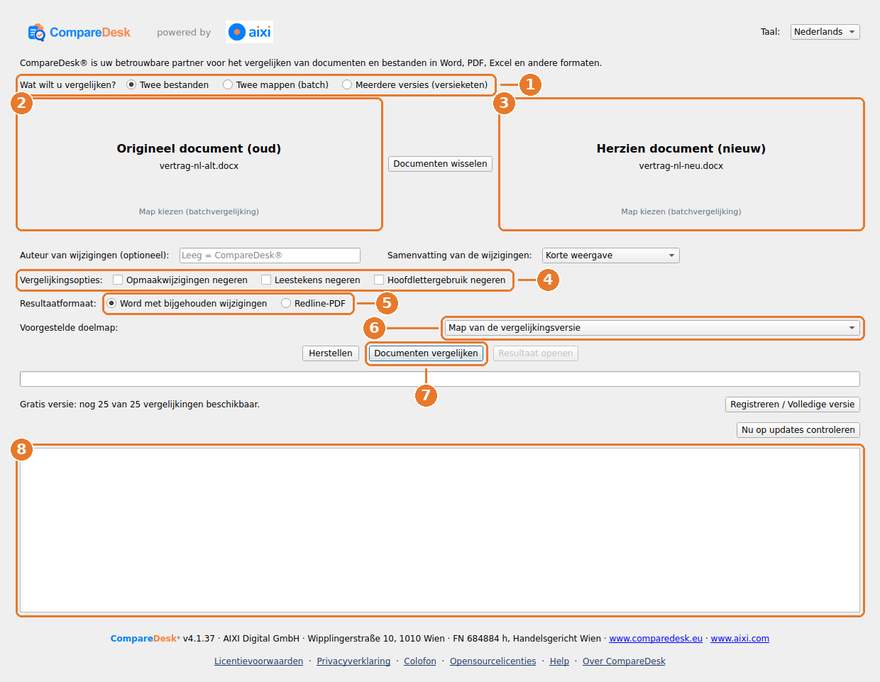Open Licentievoorwaarden link
The image size is (880, 682).
click(x=258, y=661)
